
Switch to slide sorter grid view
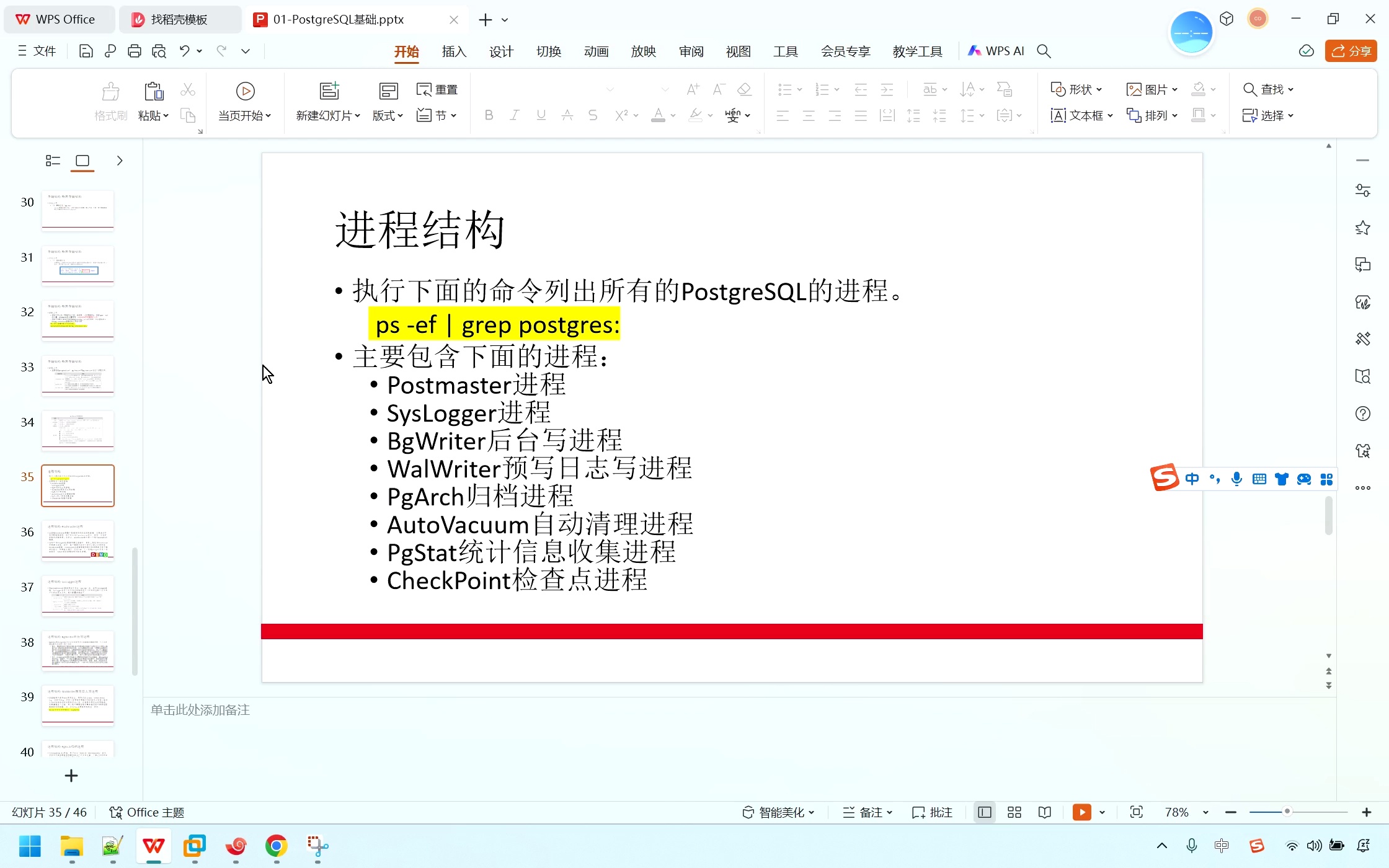pos(1014,812)
